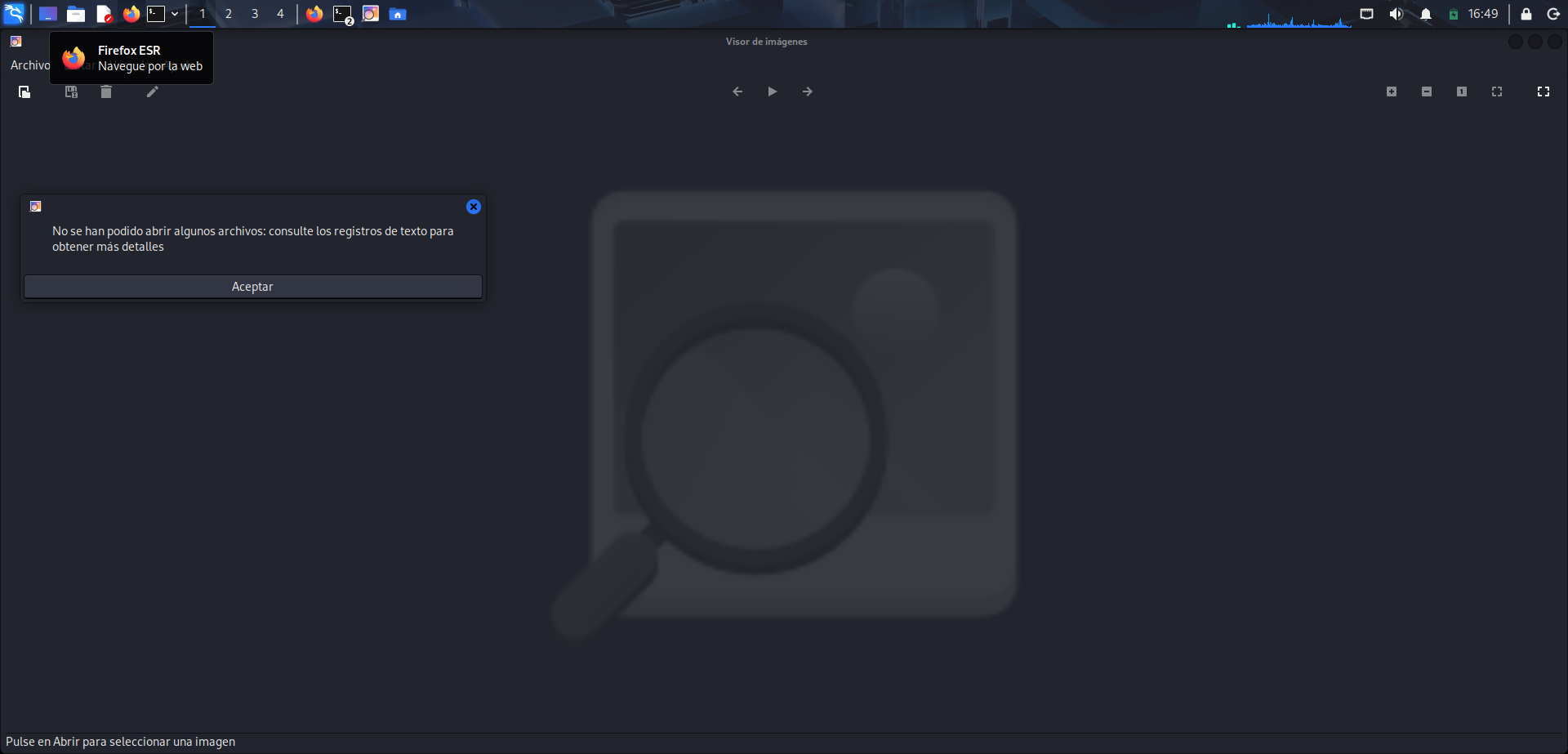The height and width of the screenshot is (754, 1568).
Task: Click the lock screen padlock icon
Action: tap(1526, 14)
